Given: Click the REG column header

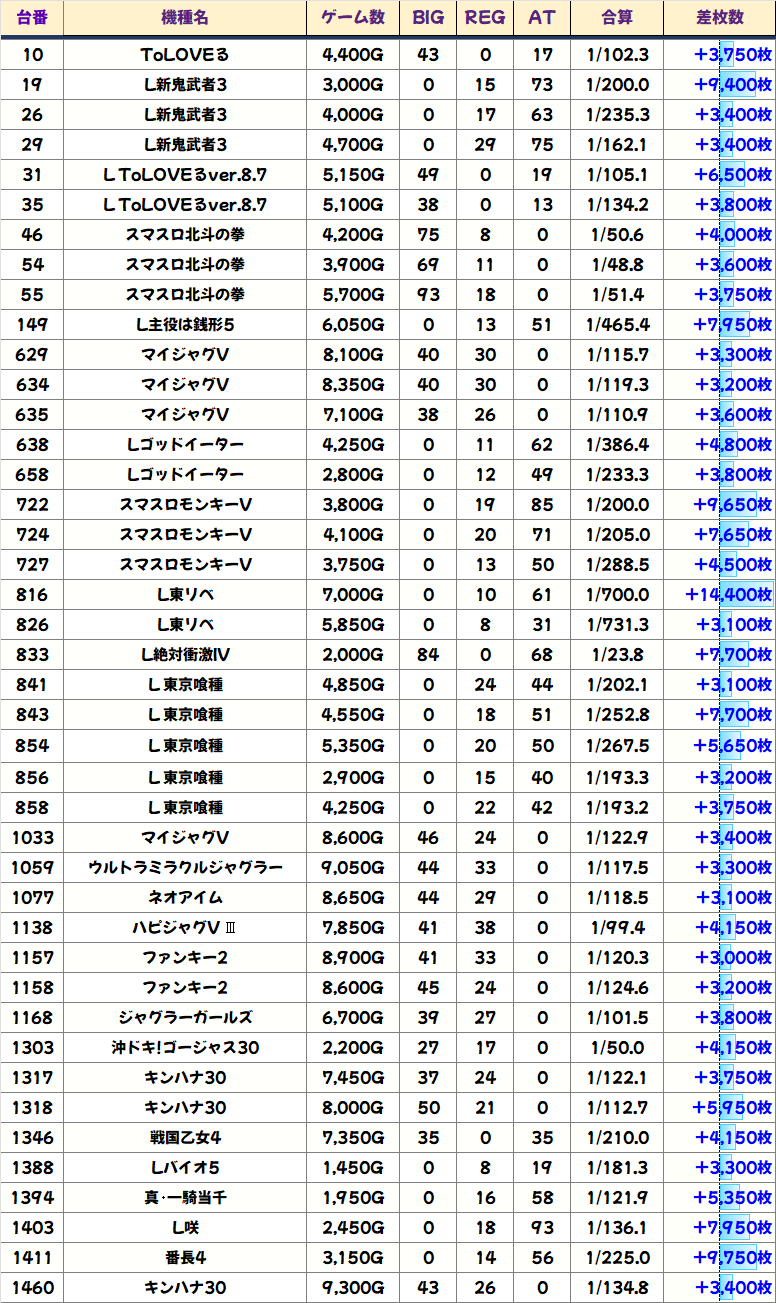Looking at the screenshot, I should (x=485, y=18).
